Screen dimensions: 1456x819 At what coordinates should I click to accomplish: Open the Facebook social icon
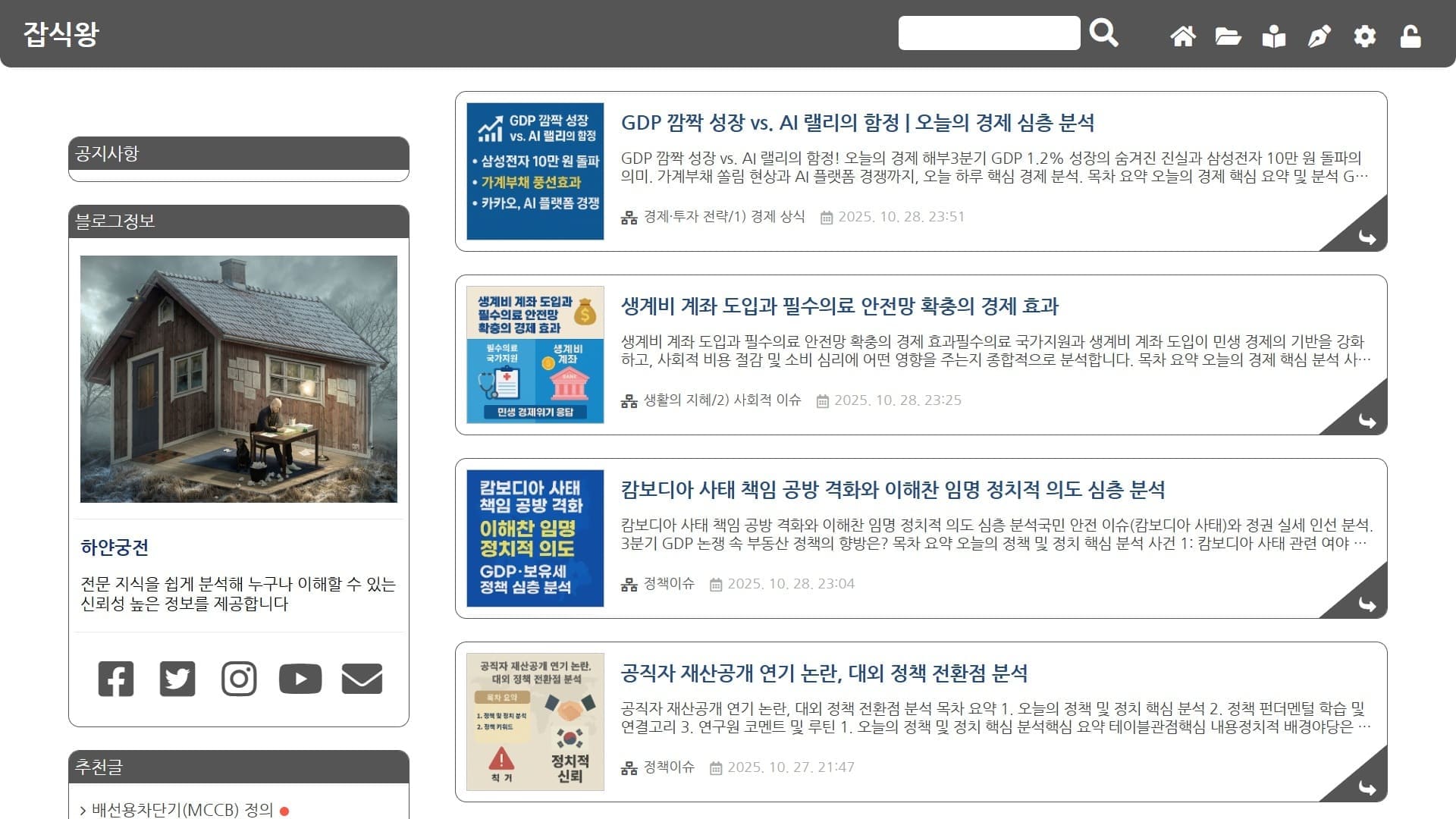click(x=116, y=679)
